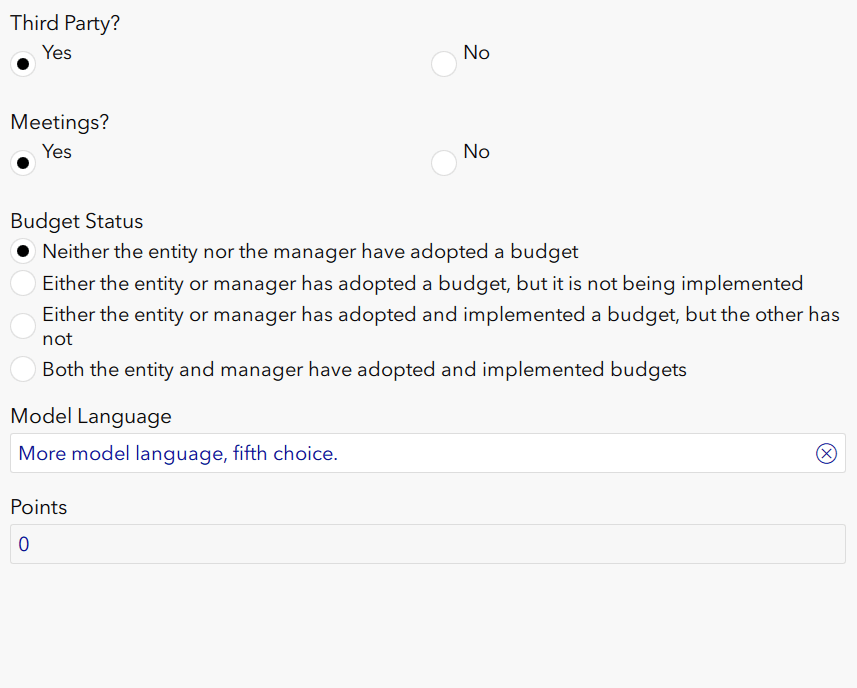
Task: Click the 'Both the entity and manager' option text
Action: [x=364, y=370]
